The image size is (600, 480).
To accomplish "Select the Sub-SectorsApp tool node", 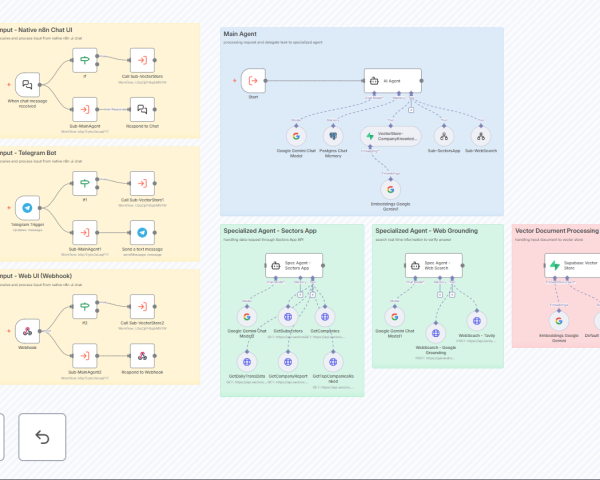I will tap(444, 135).
